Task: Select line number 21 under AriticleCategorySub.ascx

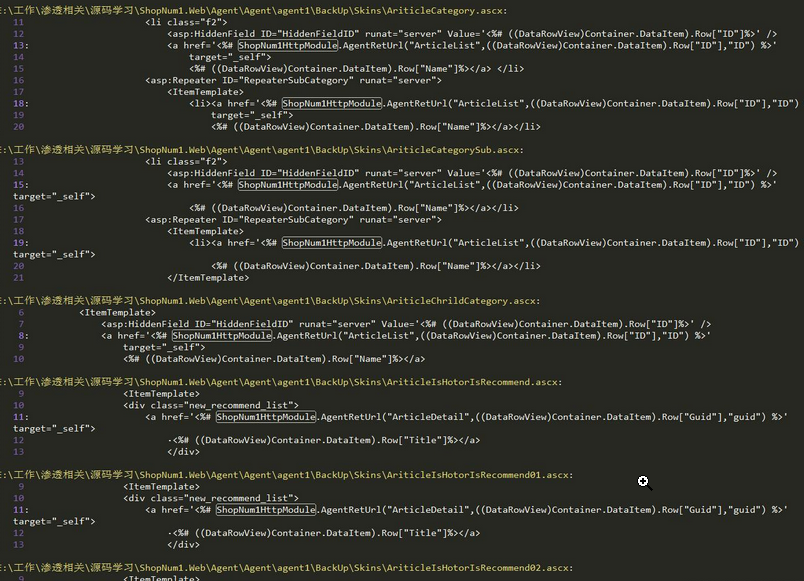Action: point(18,278)
